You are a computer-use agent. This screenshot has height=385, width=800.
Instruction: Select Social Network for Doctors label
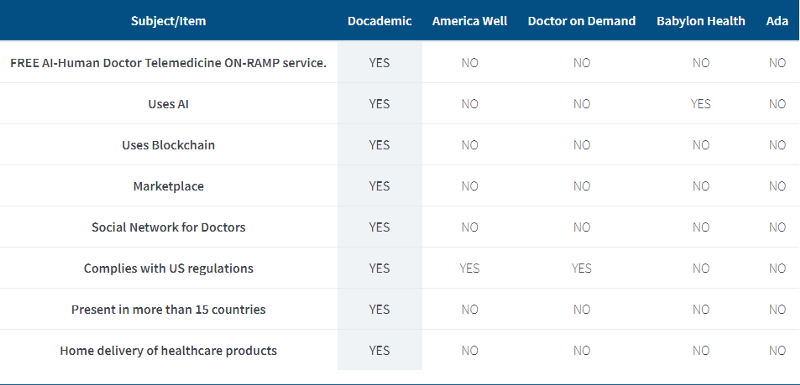coord(168,227)
